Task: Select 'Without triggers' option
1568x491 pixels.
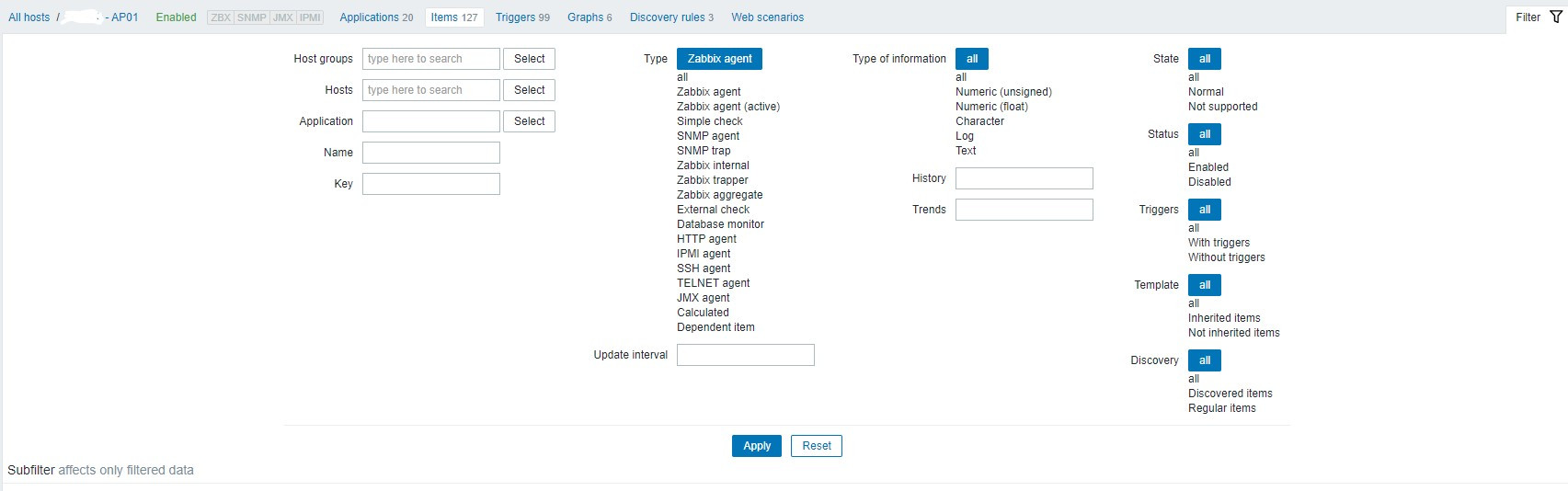Action: [x=1226, y=257]
